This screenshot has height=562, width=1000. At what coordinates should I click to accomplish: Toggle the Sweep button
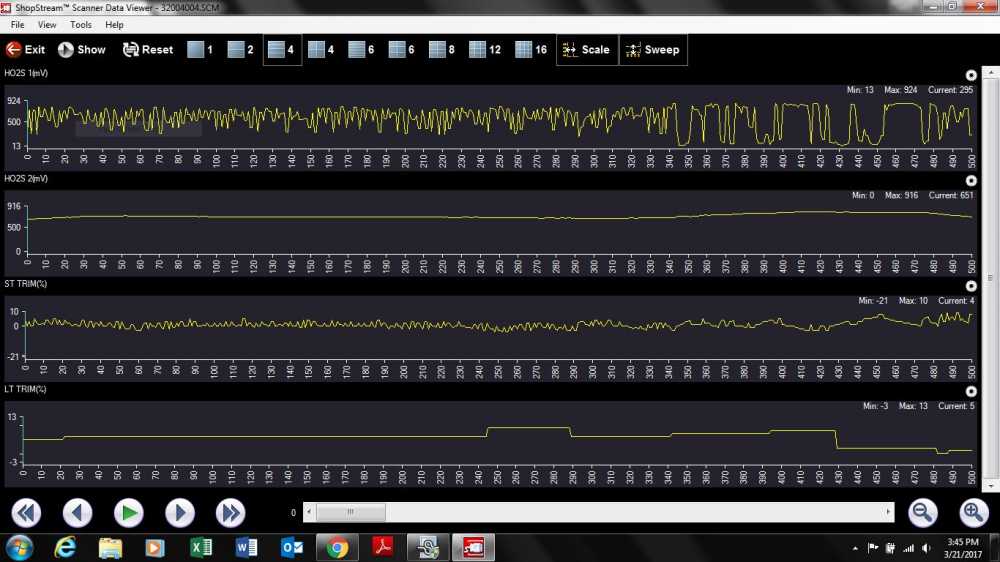(653, 50)
